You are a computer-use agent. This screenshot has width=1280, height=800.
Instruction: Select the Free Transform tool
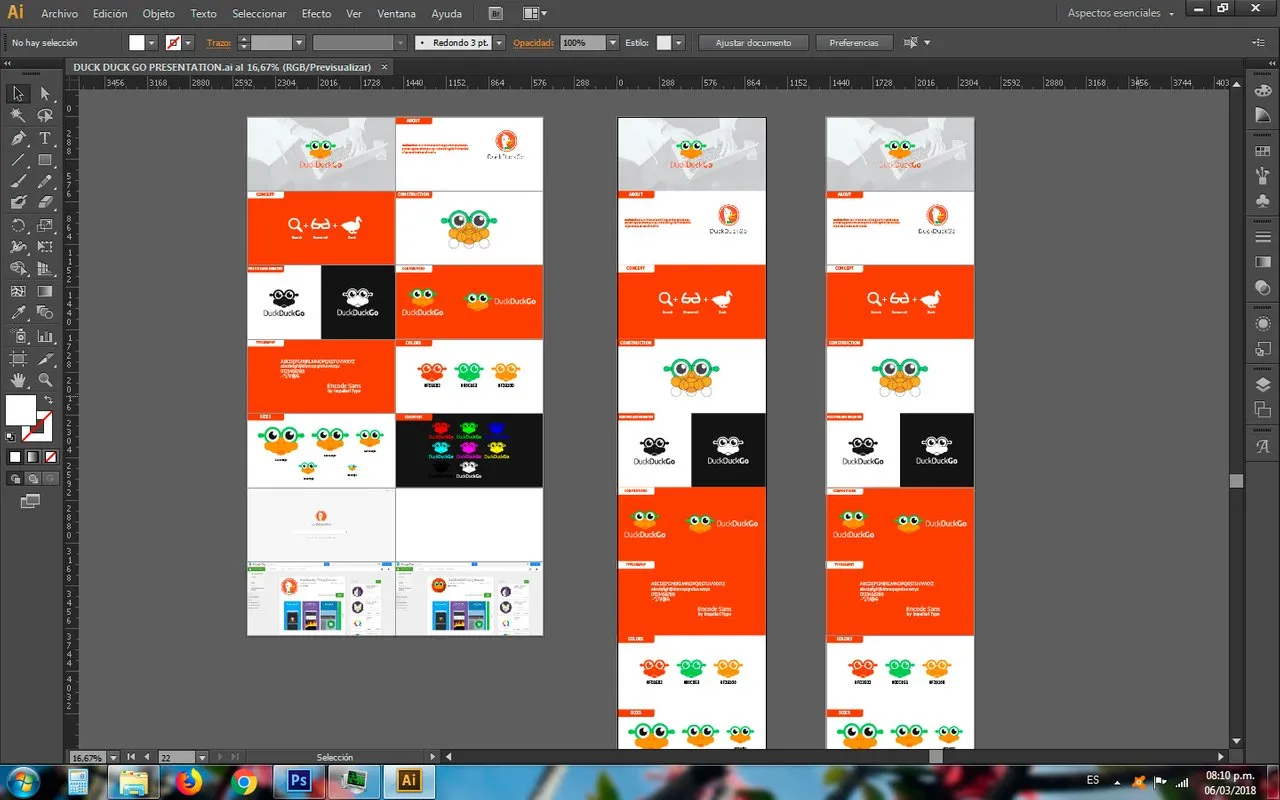[x=45, y=247]
